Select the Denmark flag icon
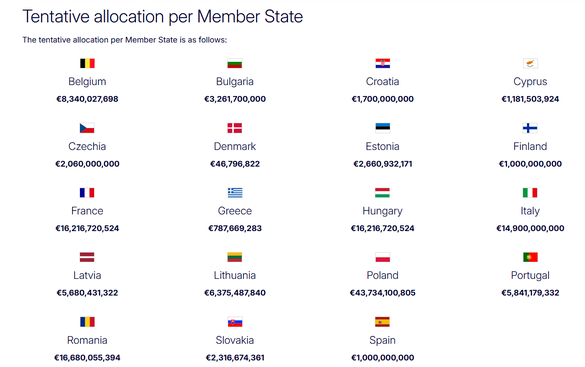 coord(235,128)
